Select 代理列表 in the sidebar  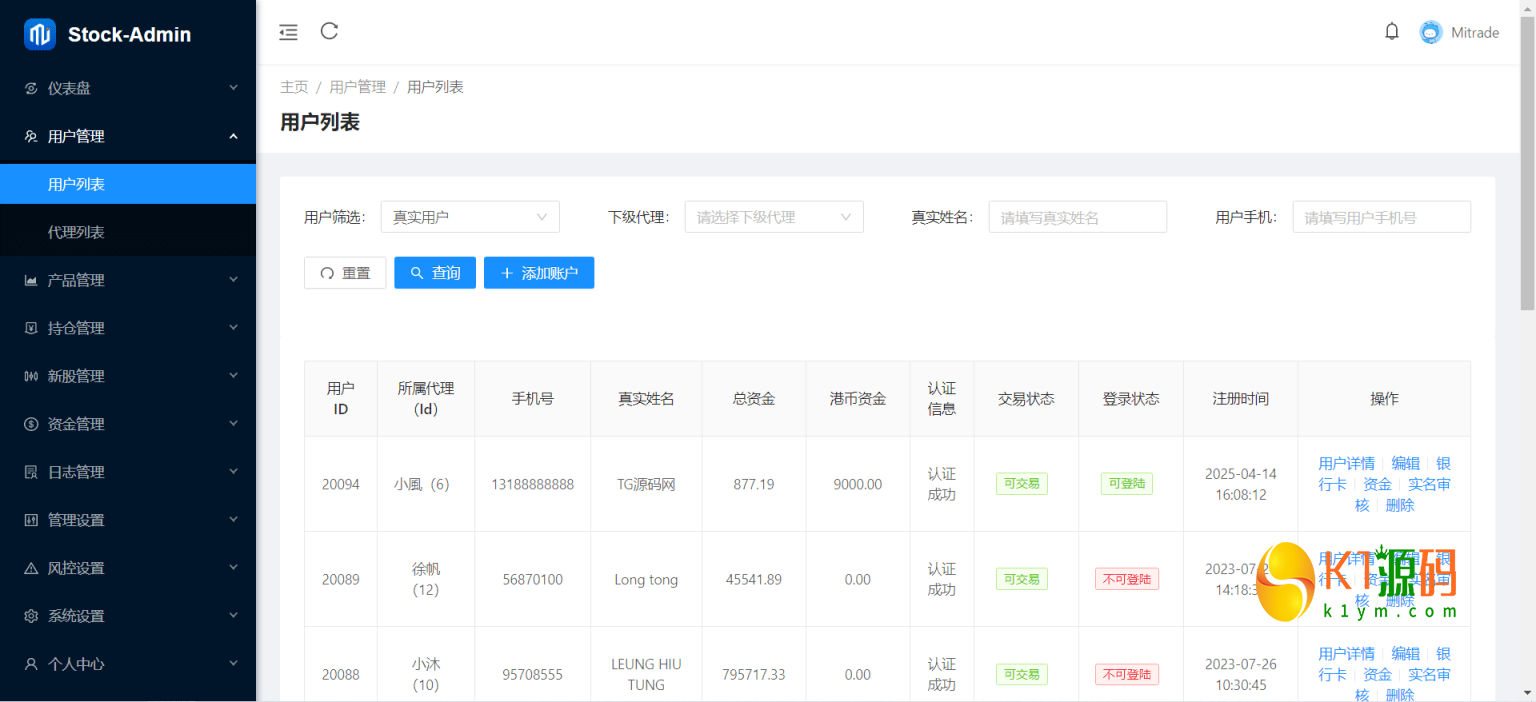[77, 232]
